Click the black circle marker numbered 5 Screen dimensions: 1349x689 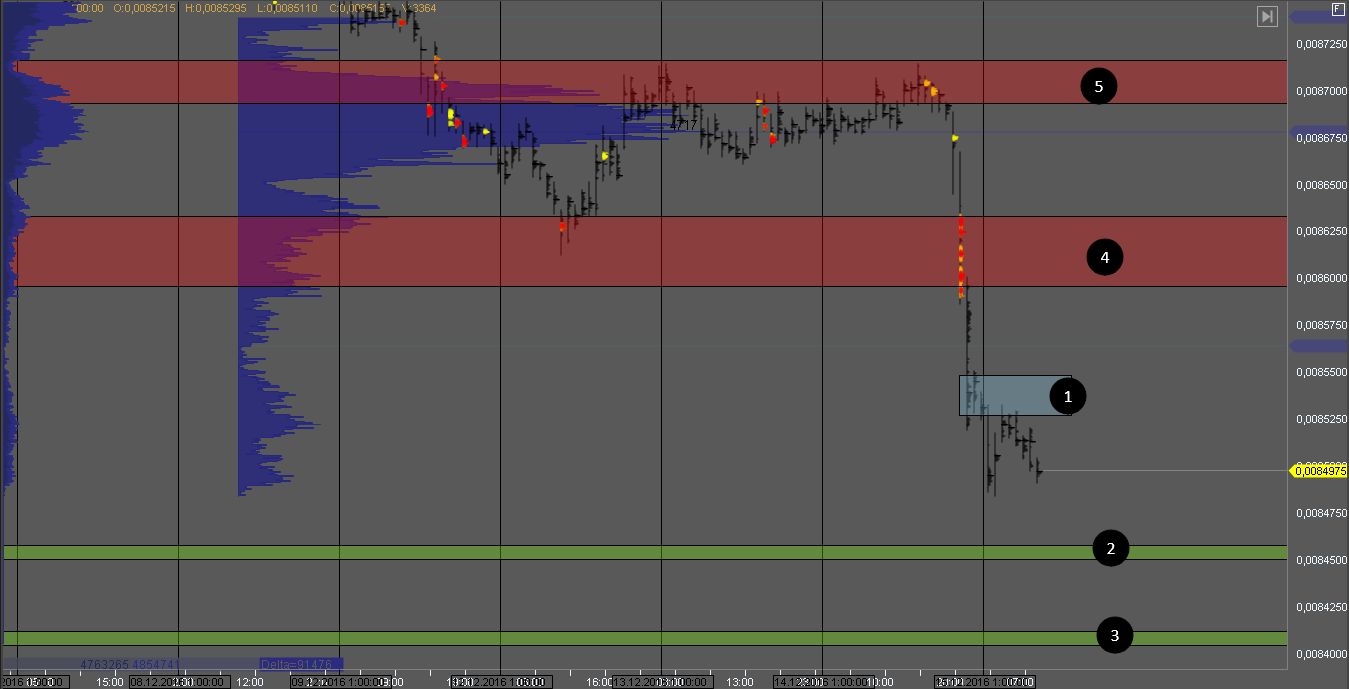click(x=1099, y=87)
